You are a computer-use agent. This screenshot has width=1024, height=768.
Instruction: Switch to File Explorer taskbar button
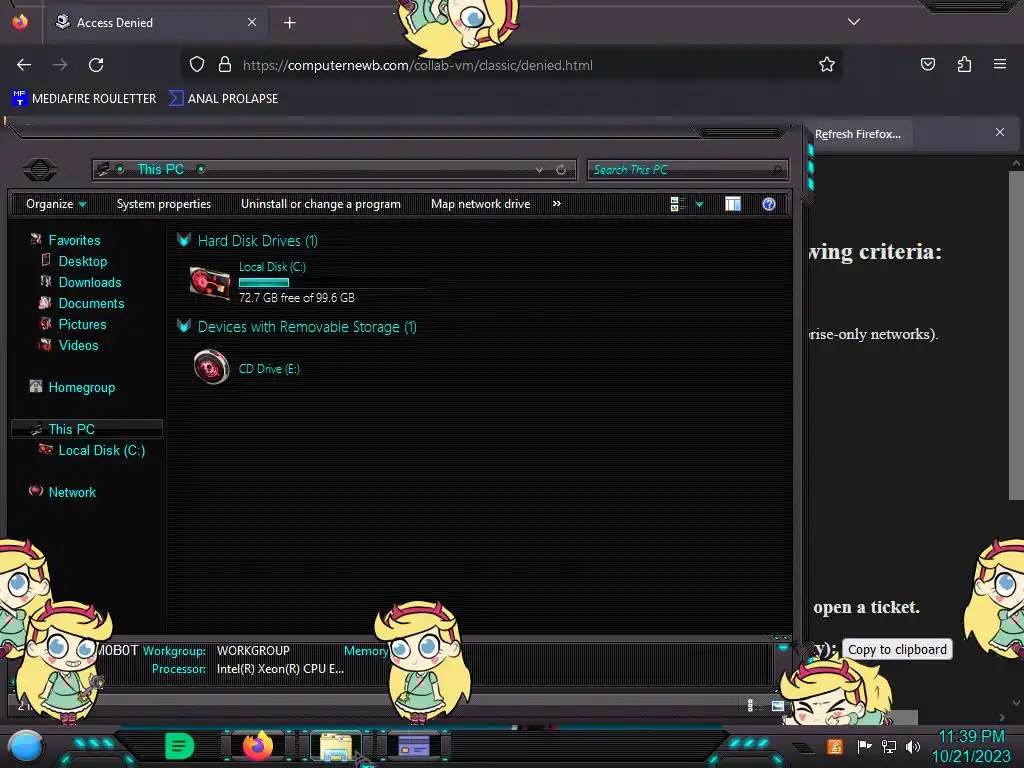click(x=336, y=746)
